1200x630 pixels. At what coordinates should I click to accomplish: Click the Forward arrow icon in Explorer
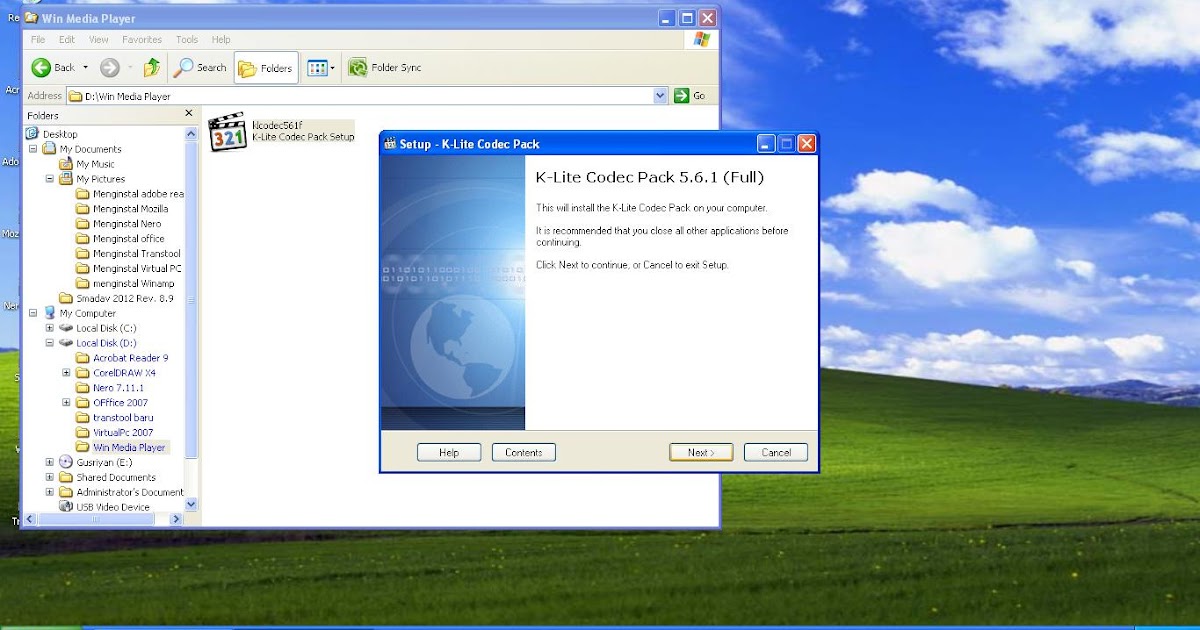coord(110,68)
